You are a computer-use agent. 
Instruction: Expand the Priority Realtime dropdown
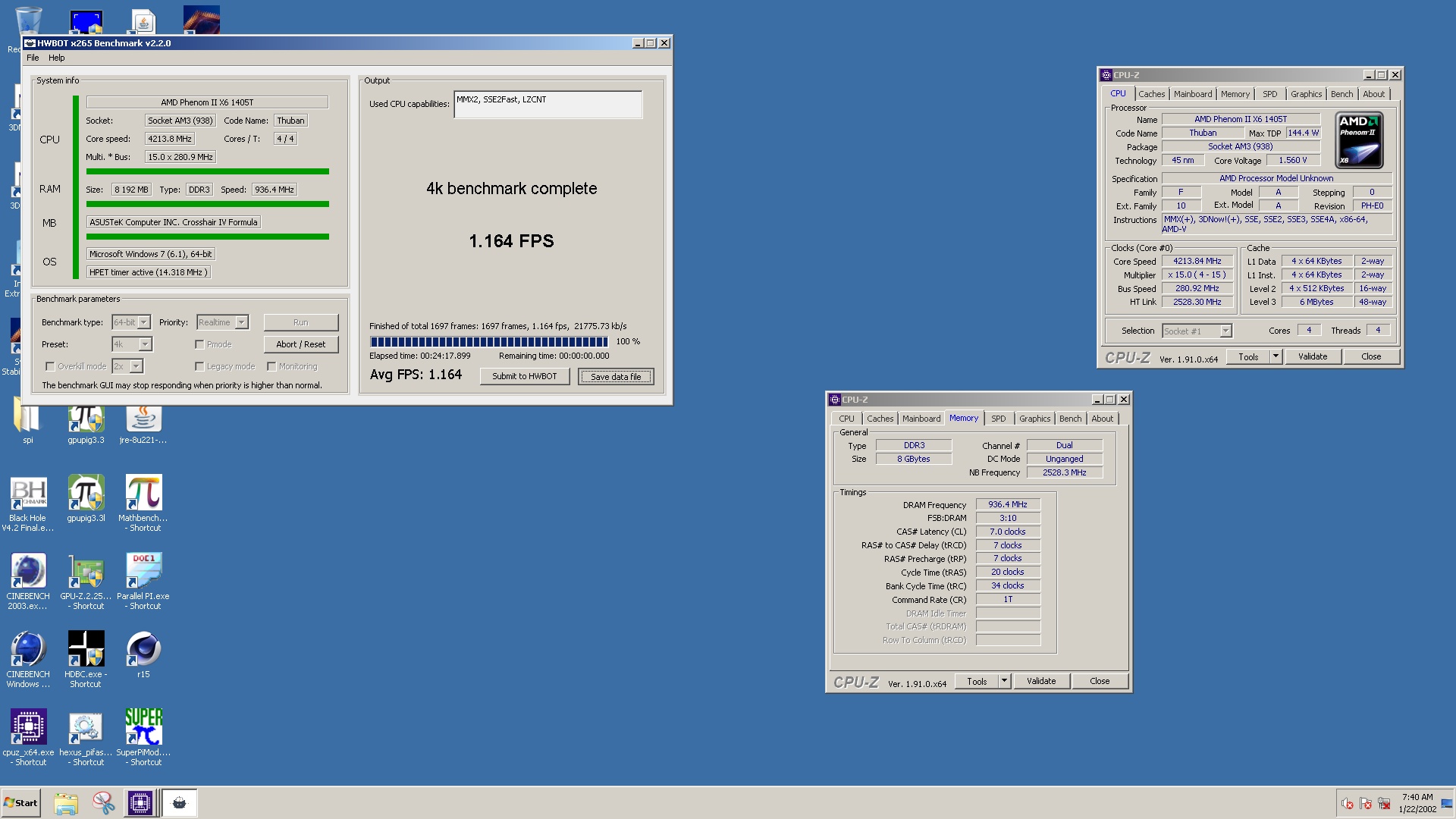[x=241, y=322]
